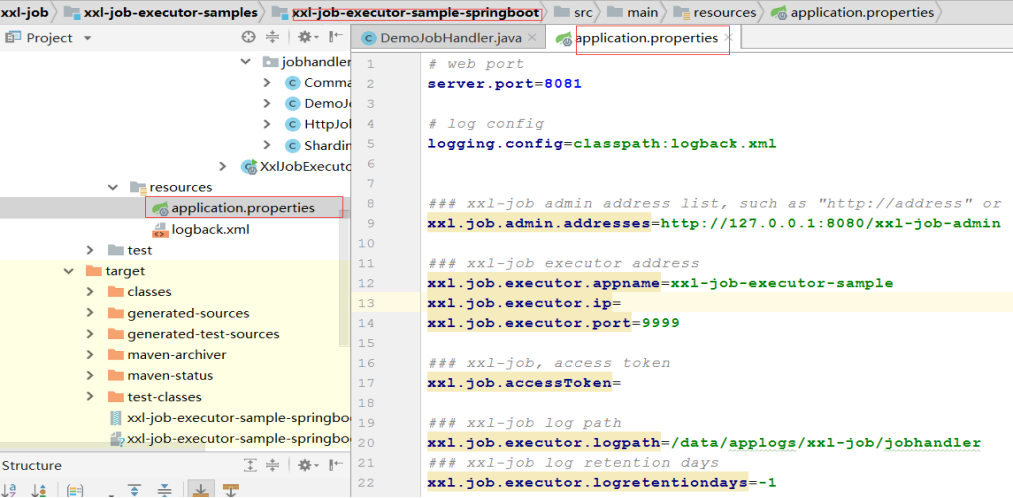Expand the classes folder
Image resolution: width=1013 pixels, height=498 pixels.
coord(90,292)
